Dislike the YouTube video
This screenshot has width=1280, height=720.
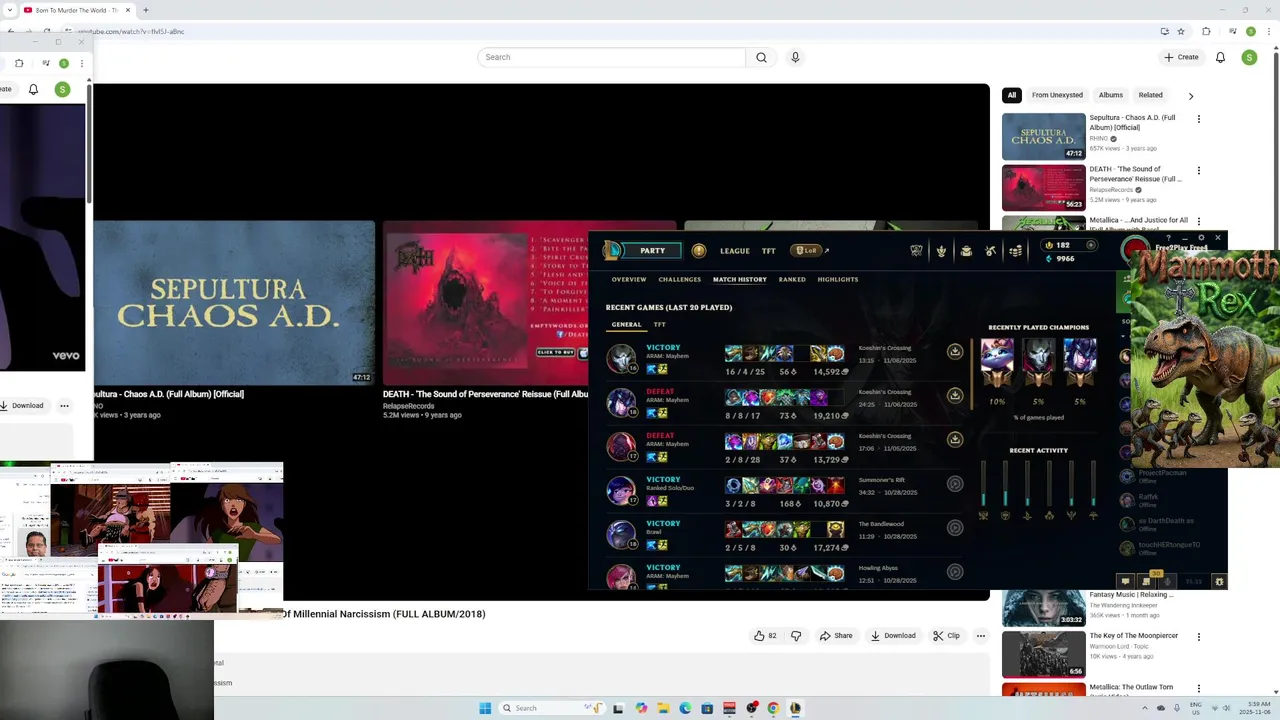(x=796, y=635)
